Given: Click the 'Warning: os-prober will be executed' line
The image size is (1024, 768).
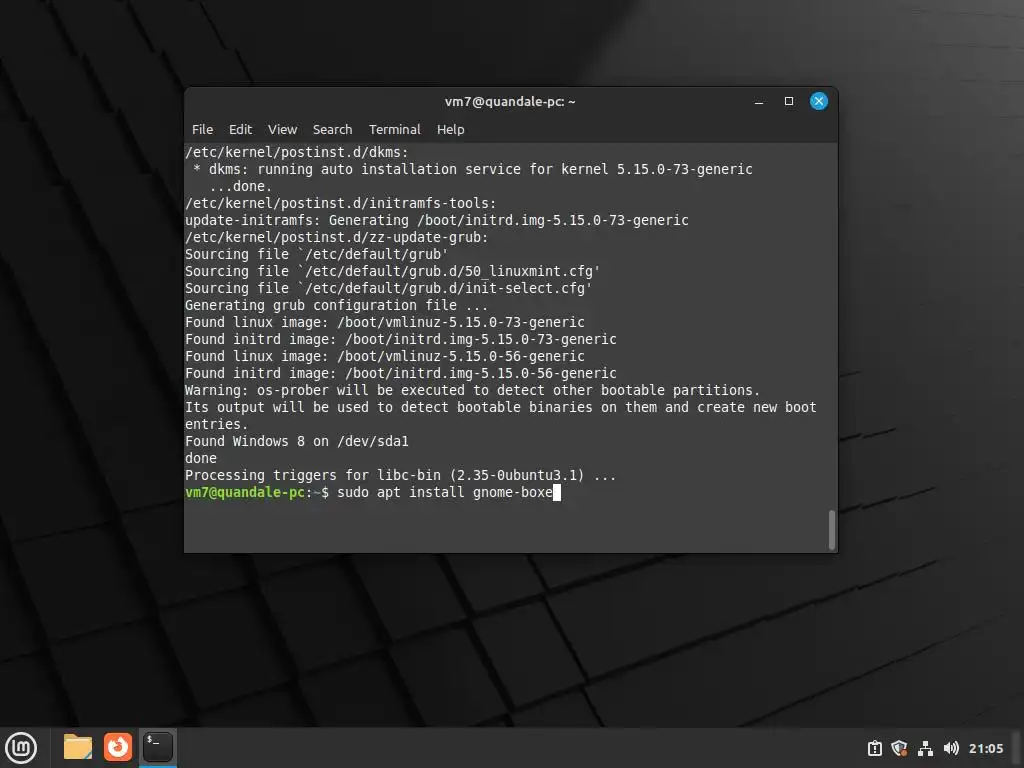Looking at the screenshot, I should point(472,391).
